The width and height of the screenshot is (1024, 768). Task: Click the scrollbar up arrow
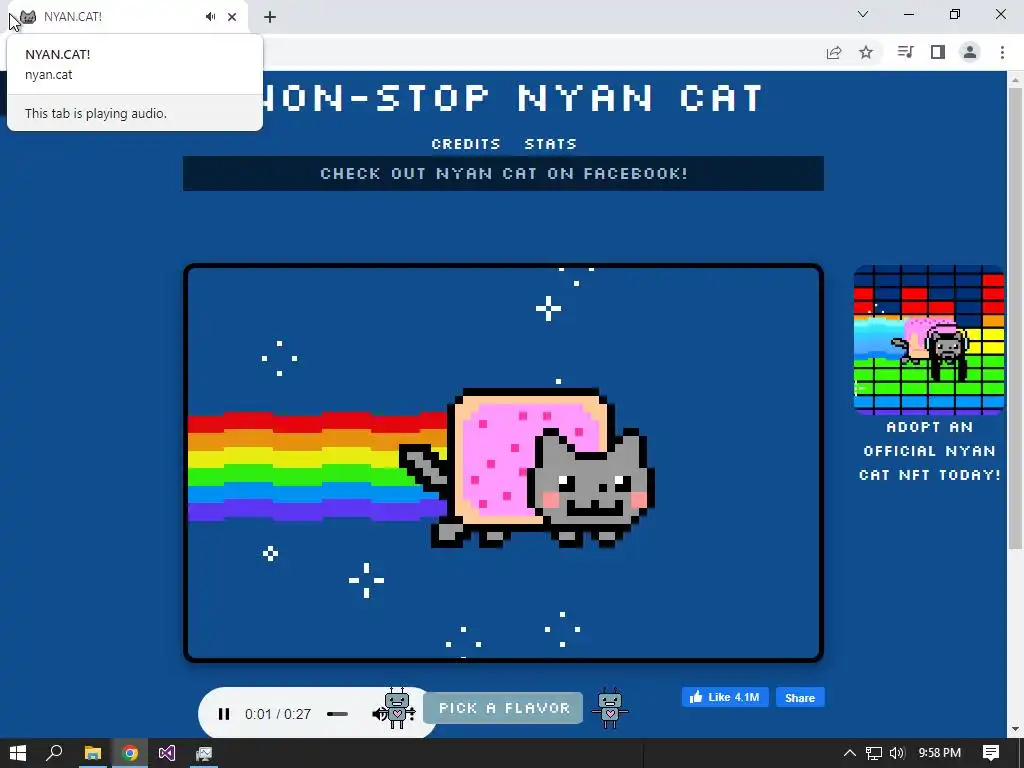(1015, 80)
